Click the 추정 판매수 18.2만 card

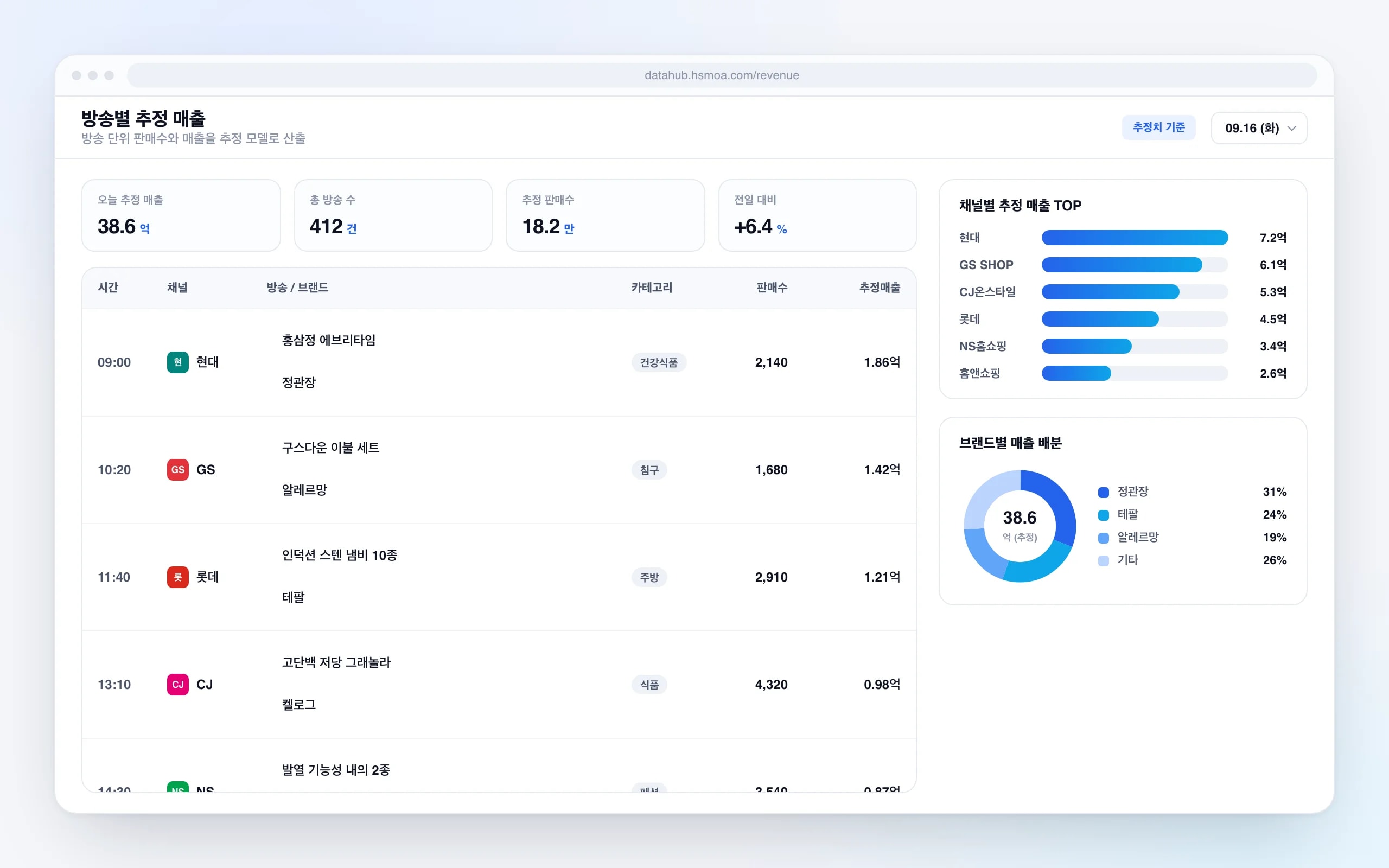(605, 215)
